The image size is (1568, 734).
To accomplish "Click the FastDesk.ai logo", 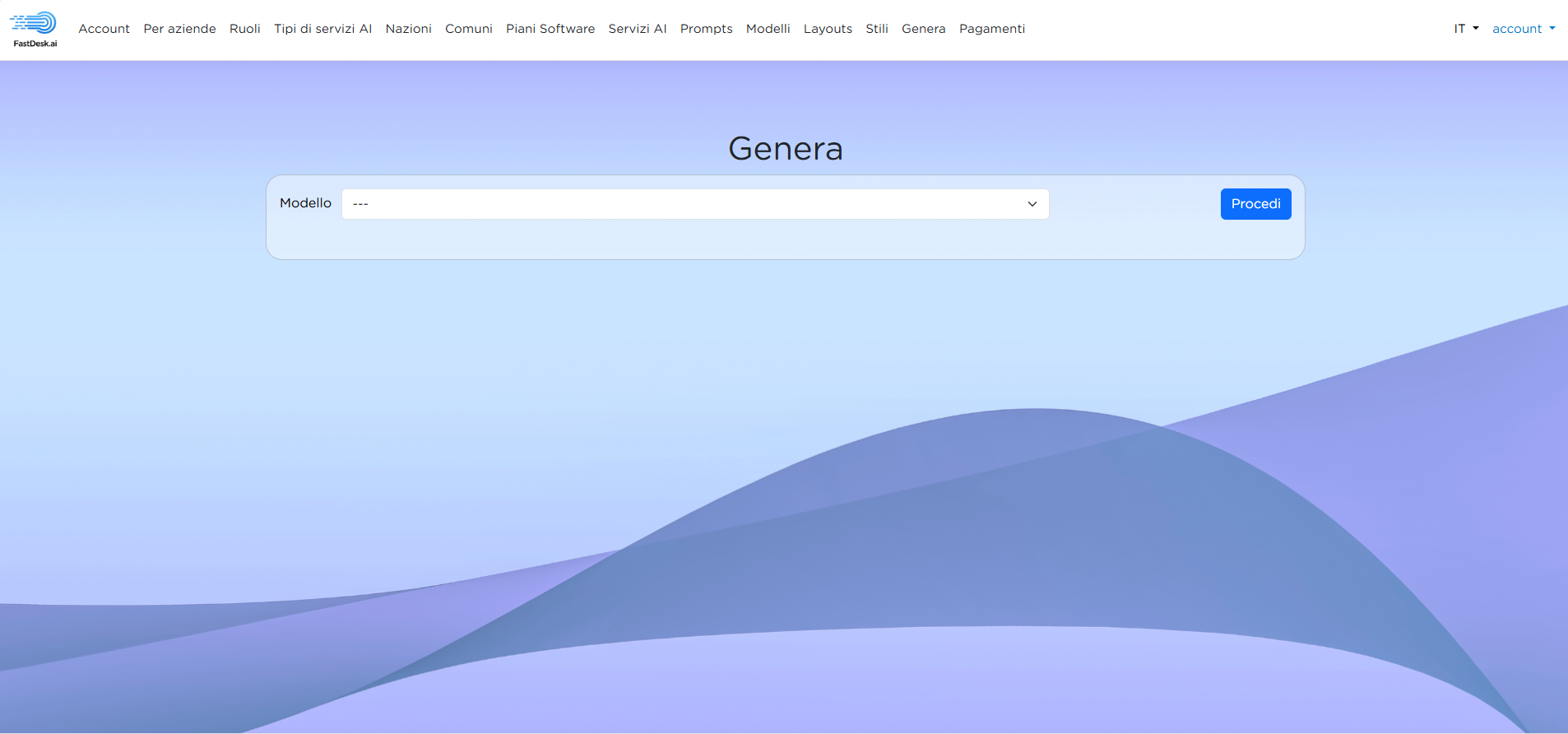I will 34,29.
